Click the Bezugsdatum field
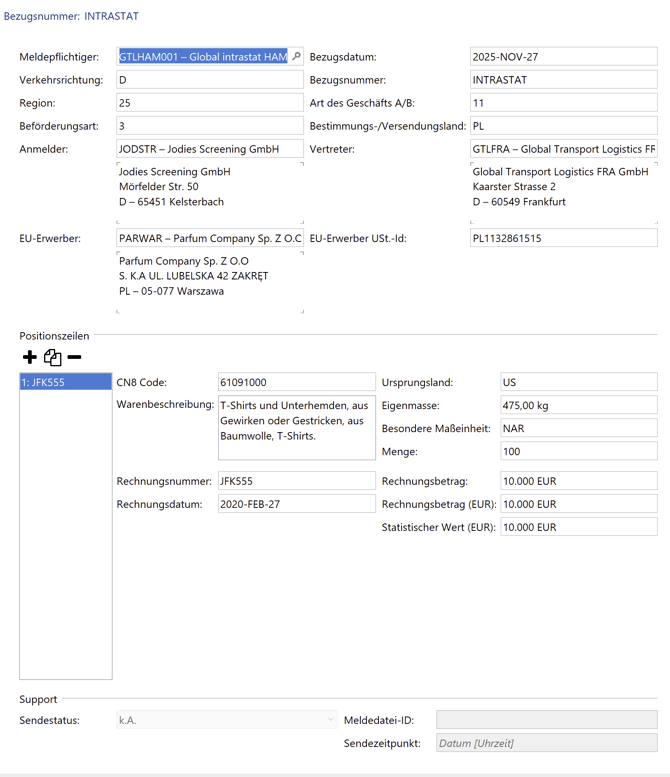This screenshot has height=777, width=670. tap(563, 57)
